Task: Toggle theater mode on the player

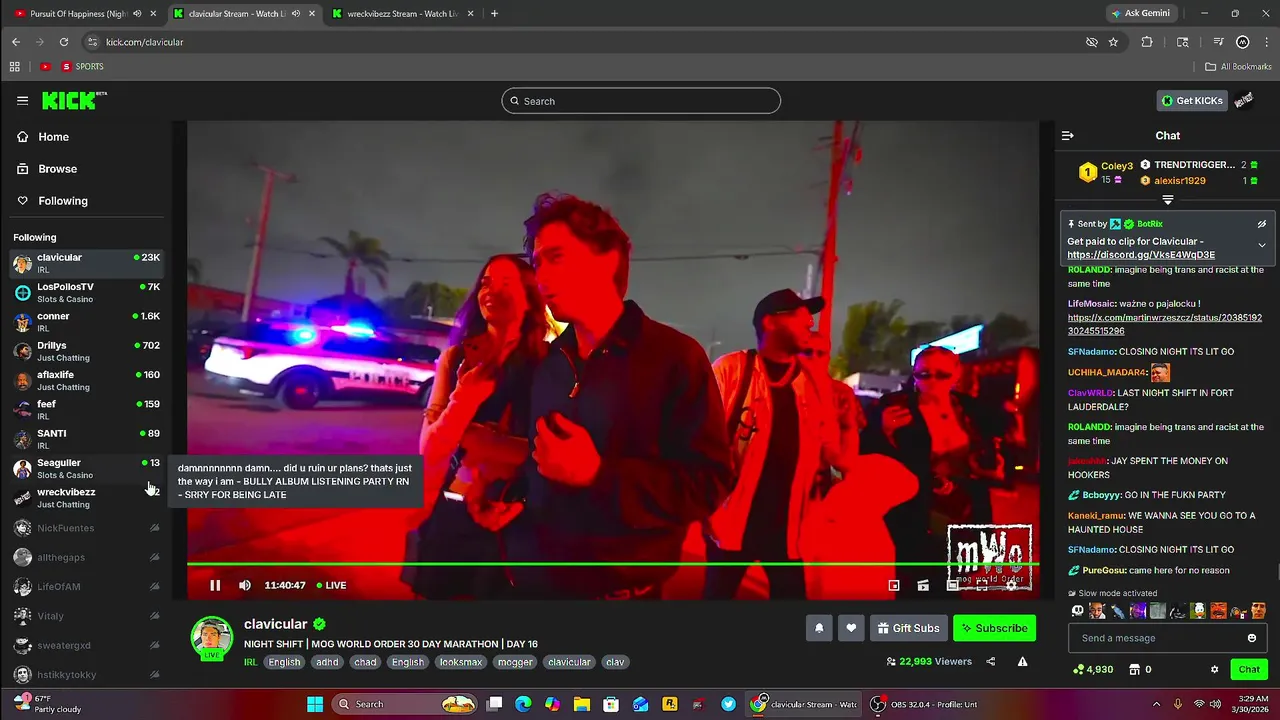Action: [953, 585]
